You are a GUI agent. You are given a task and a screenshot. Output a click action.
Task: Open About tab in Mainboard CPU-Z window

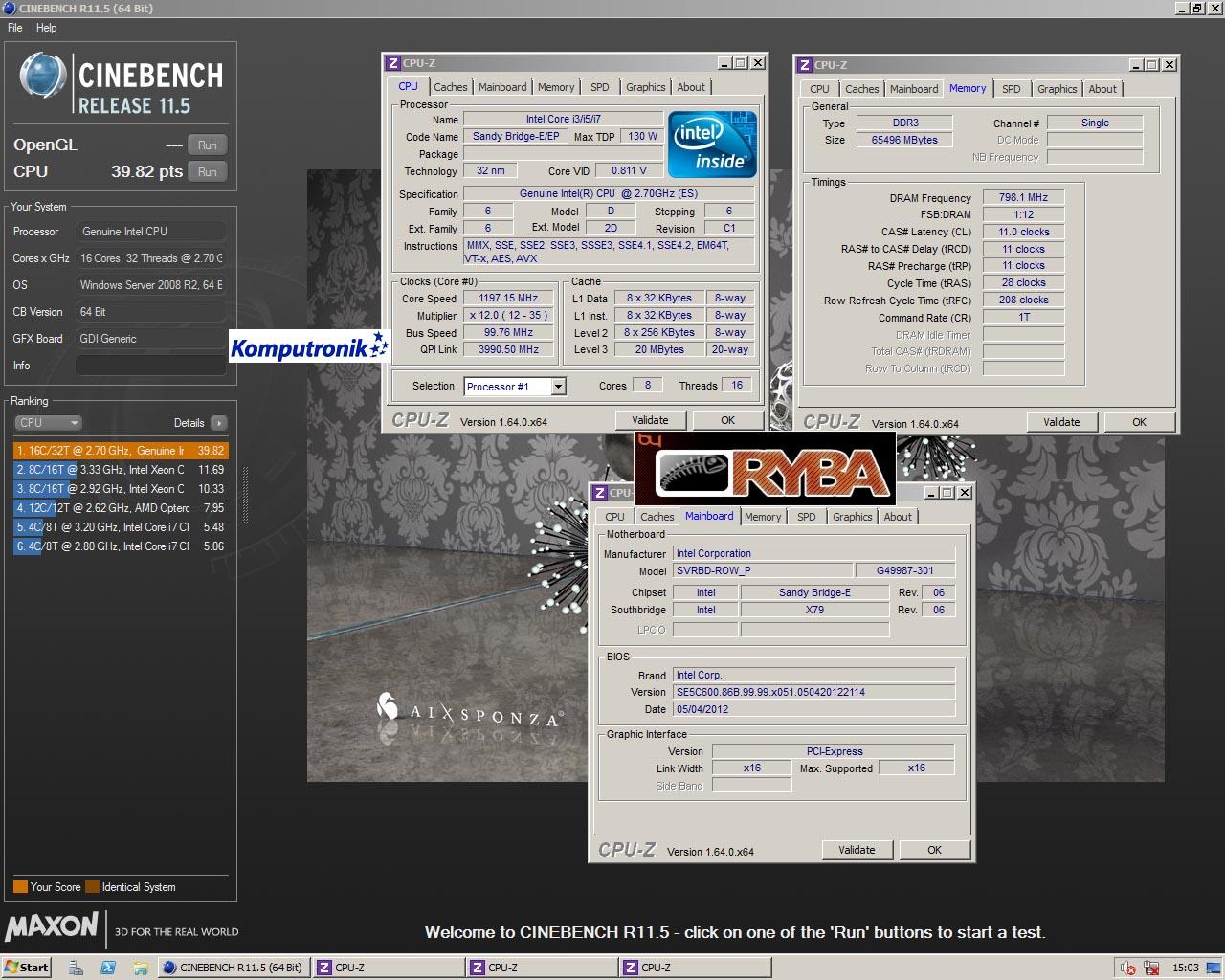(x=898, y=517)
